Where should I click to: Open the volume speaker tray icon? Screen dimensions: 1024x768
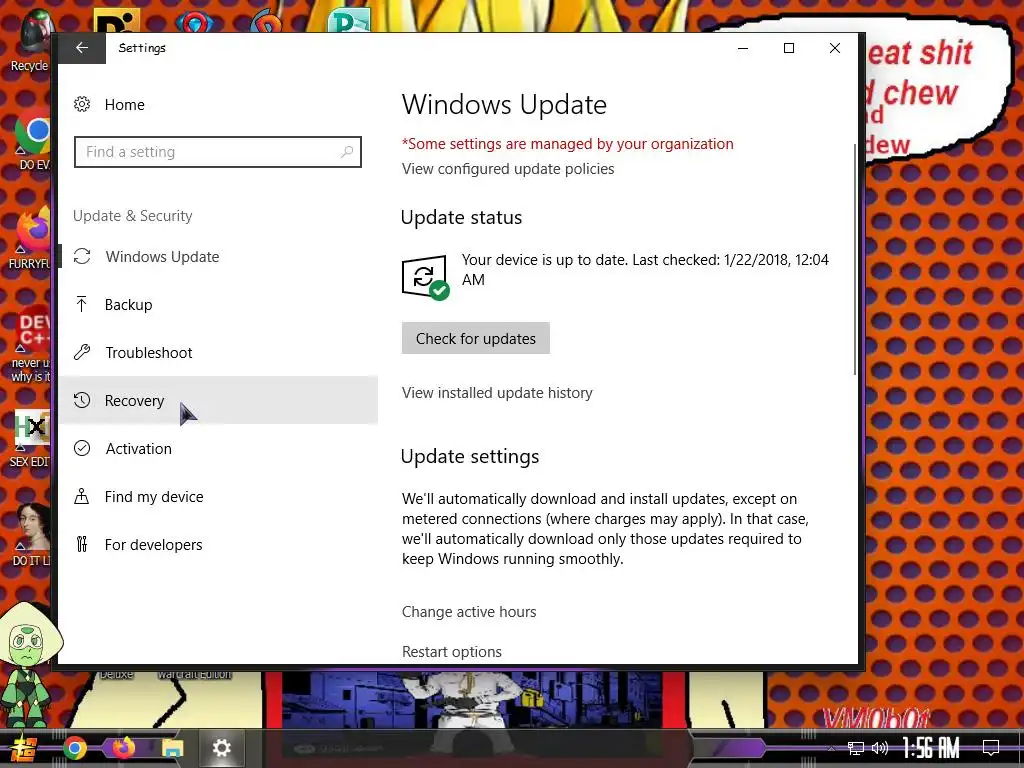(x=880, y=748)
